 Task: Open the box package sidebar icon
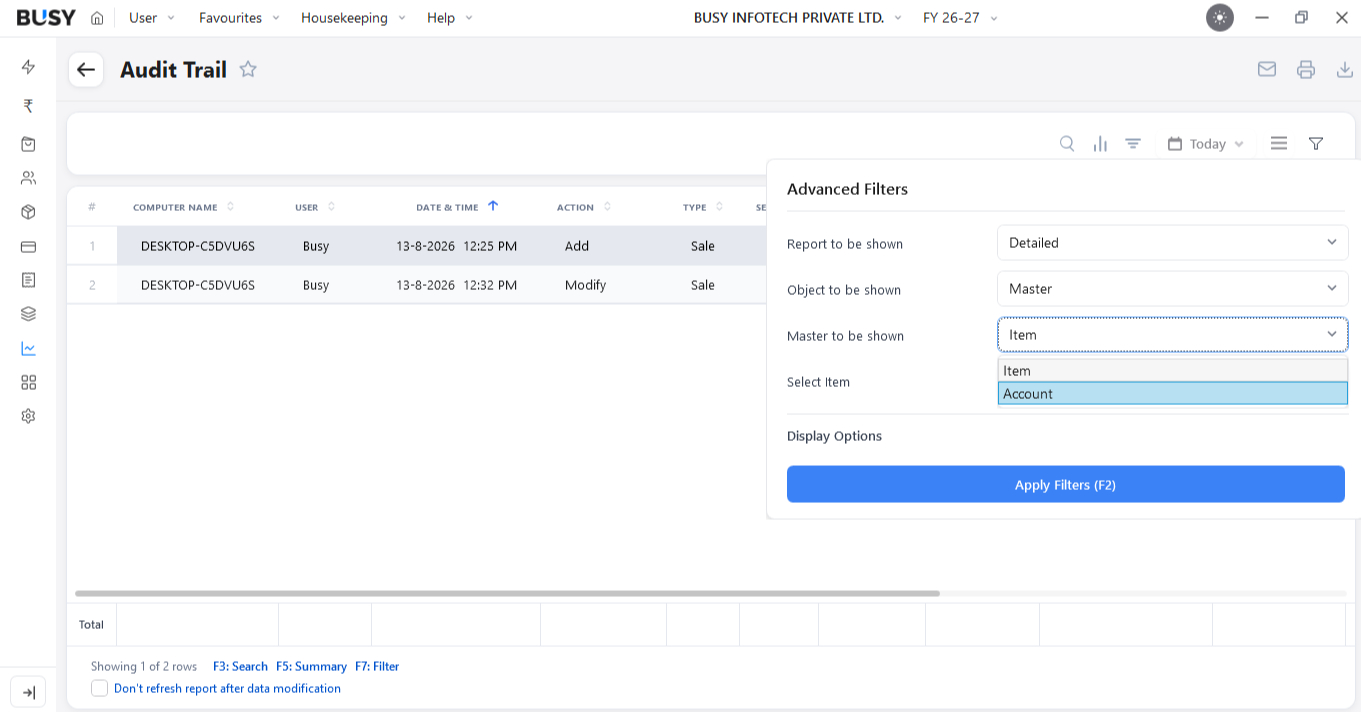pos(28,212)
